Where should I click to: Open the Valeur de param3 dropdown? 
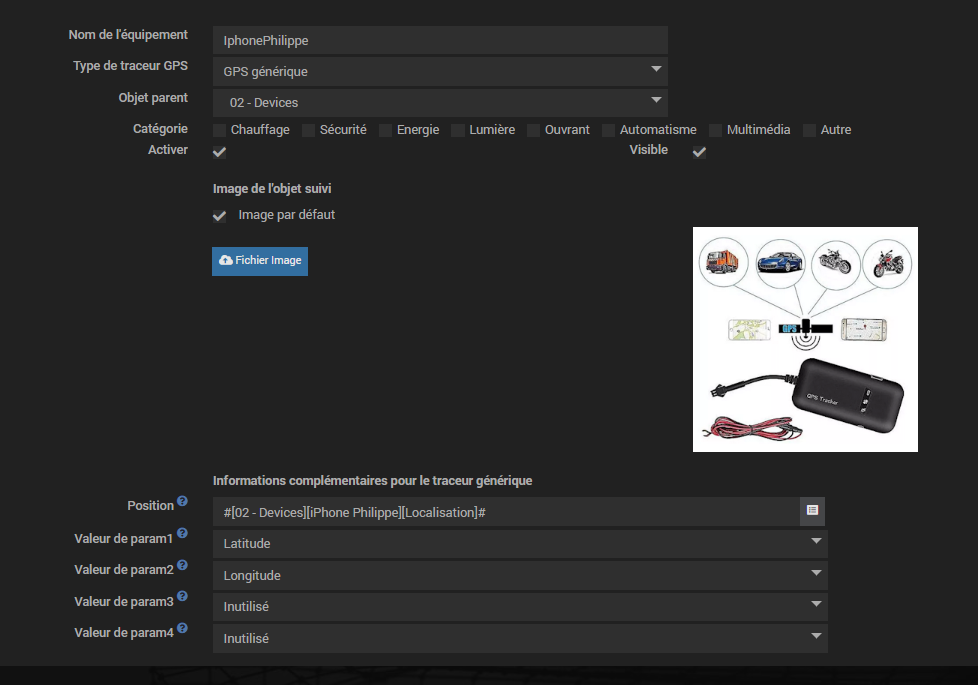pos(520,606)
